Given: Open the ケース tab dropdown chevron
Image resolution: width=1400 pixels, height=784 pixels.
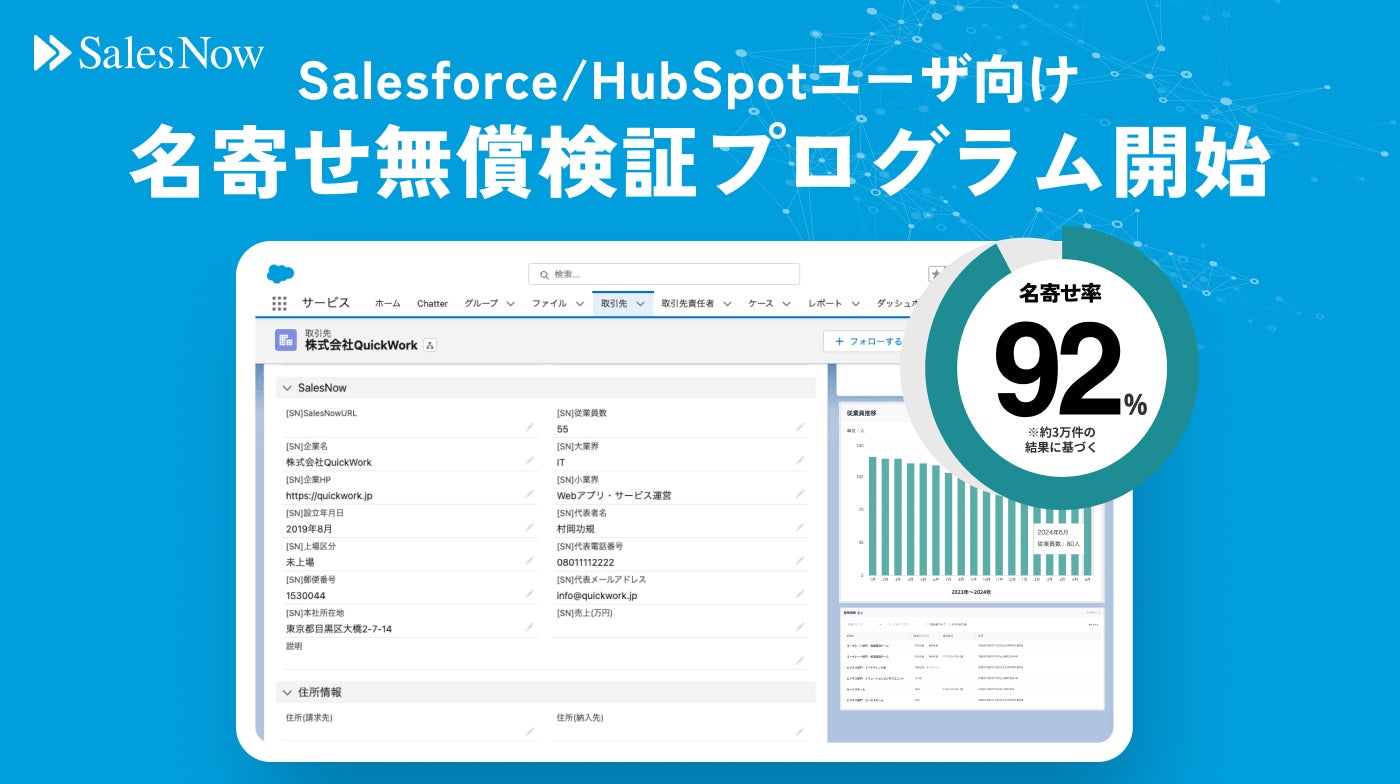Looking at the screenshot, I should coord(786,304).
